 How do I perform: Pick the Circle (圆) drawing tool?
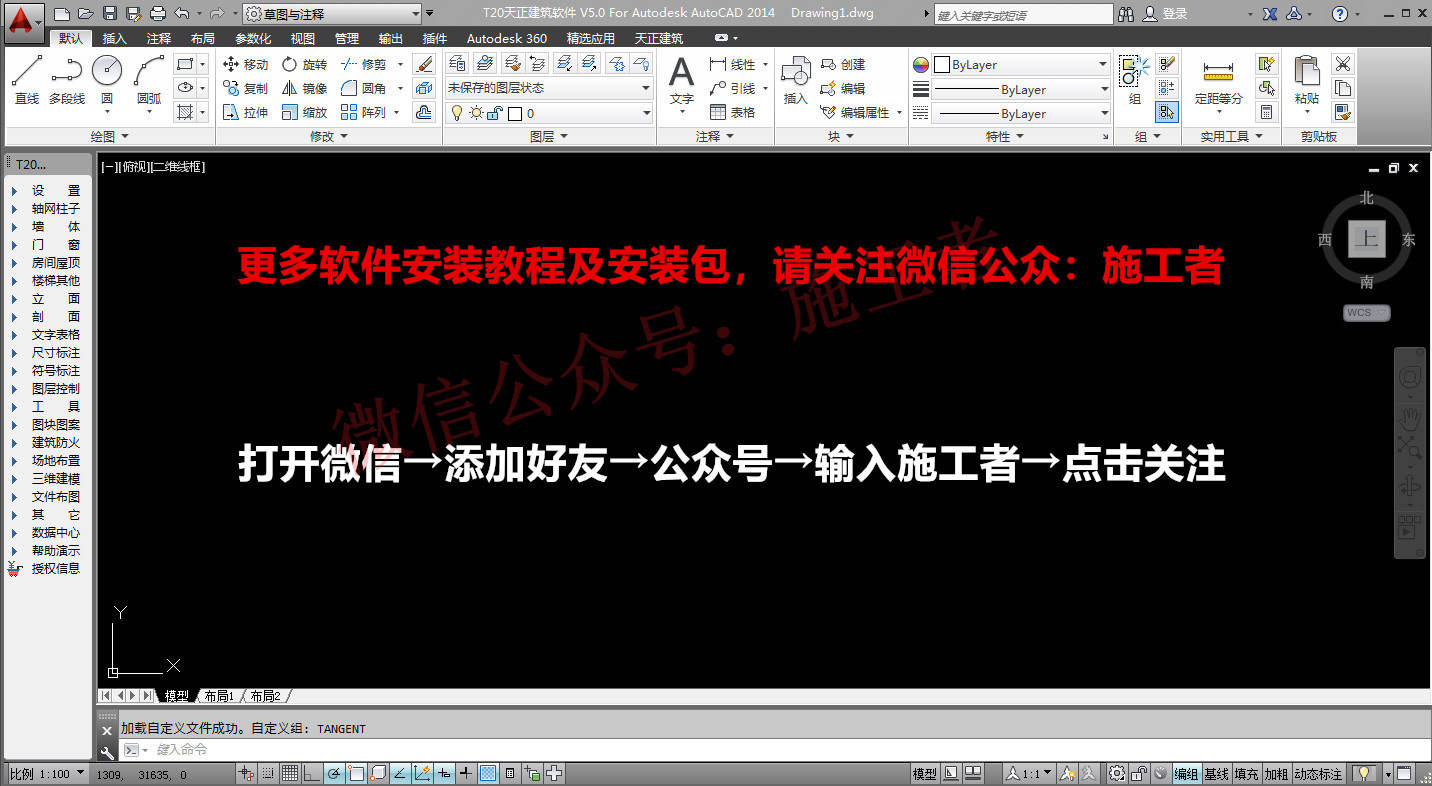(x=107, y=79)
